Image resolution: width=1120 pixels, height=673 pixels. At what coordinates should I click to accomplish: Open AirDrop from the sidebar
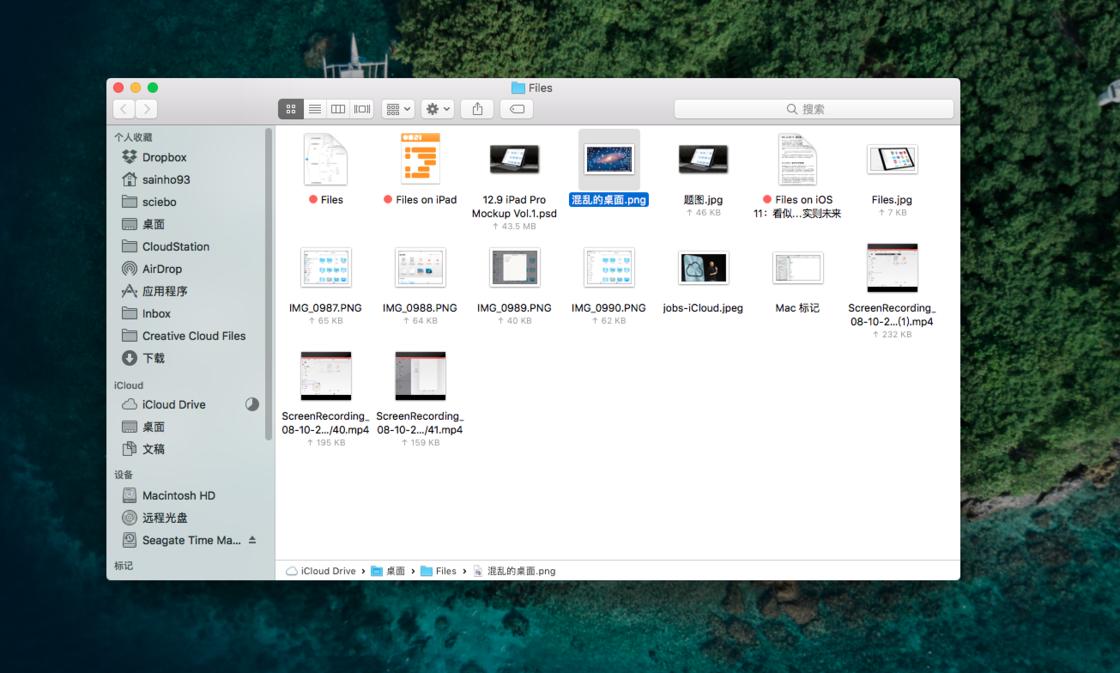pyautogui.click(x=161, y=269)
